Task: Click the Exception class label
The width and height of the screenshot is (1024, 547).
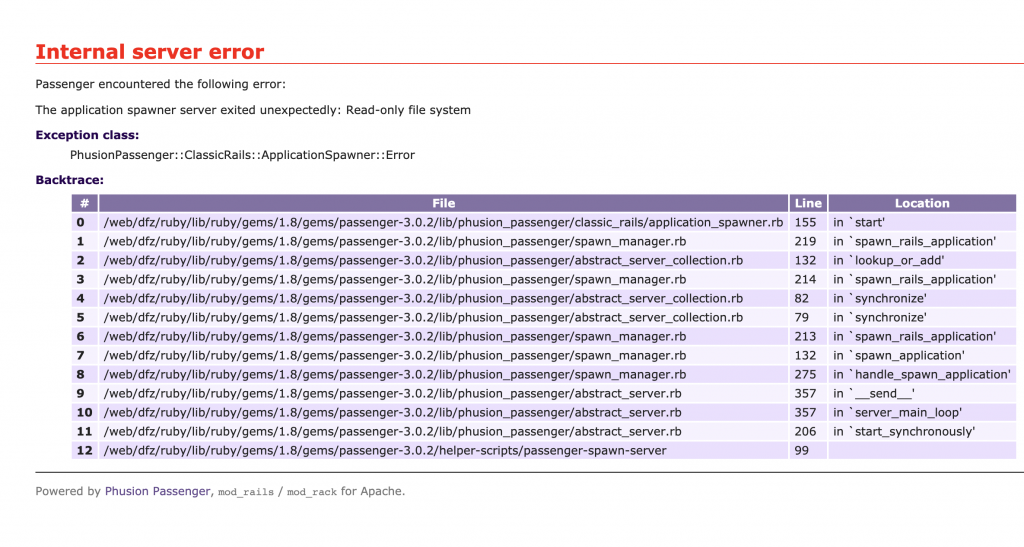Action: [x=87, y=135]
